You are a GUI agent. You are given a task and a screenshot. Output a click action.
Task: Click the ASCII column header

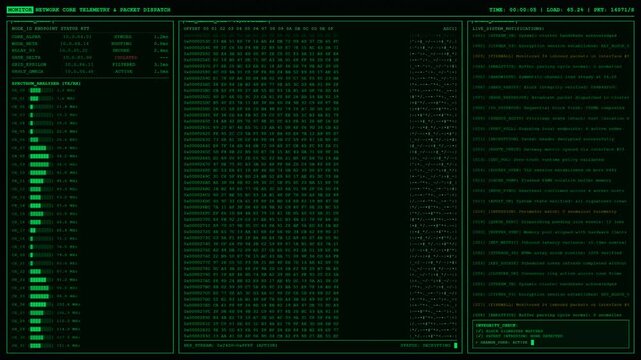click(450, 29)
